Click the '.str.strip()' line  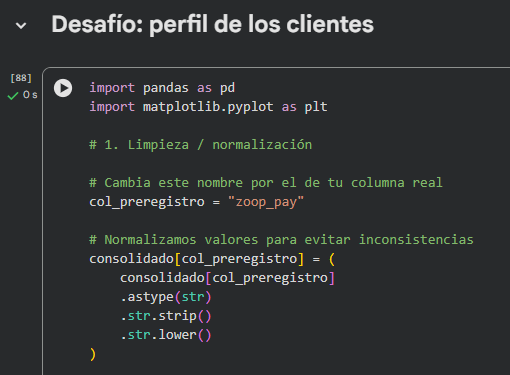[x=166, y=316]
